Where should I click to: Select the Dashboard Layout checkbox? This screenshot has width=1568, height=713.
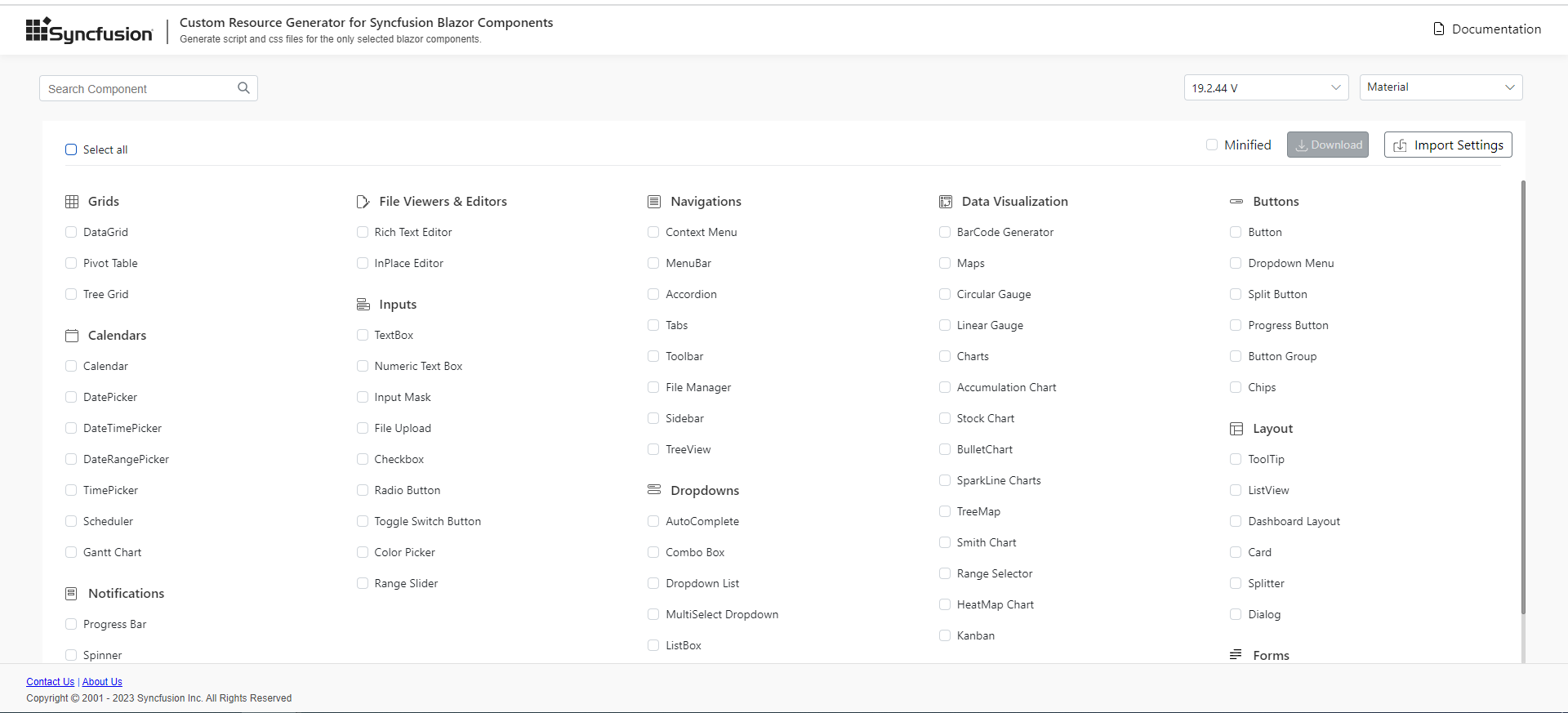(1236, 521)
